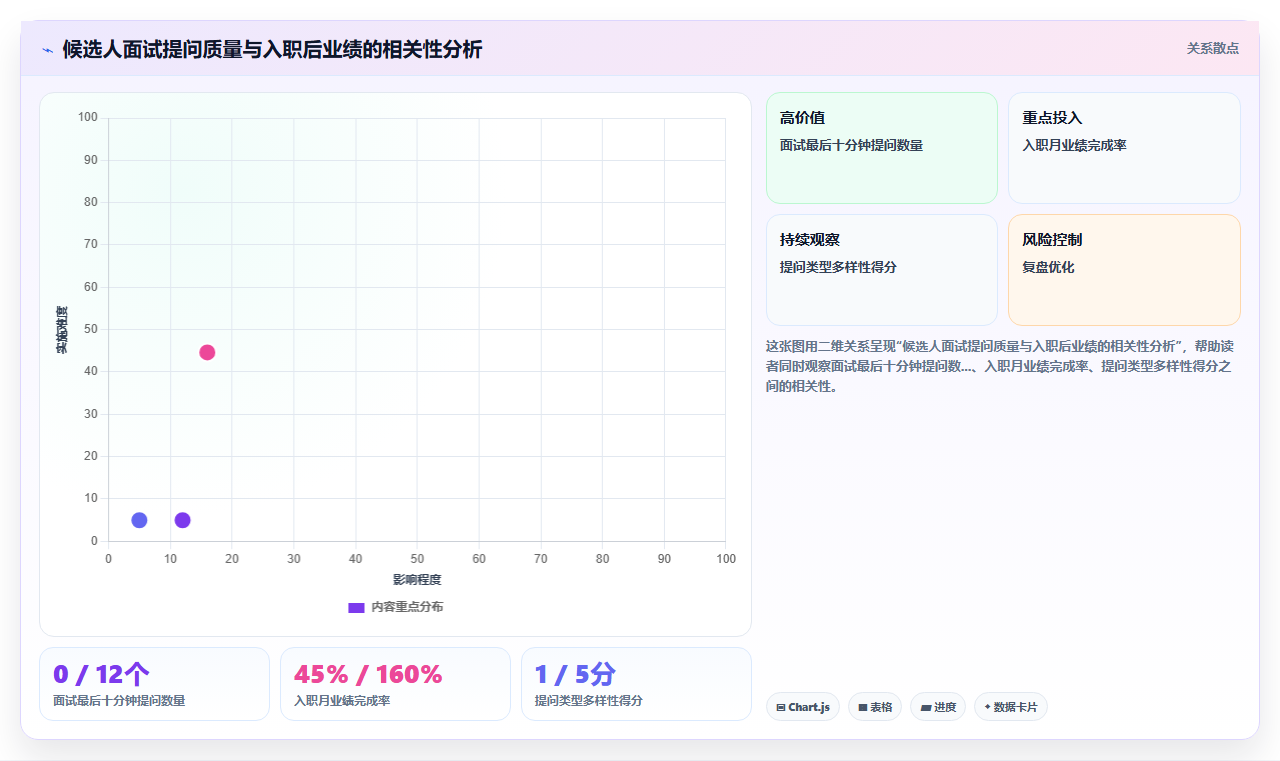The image size is (1280, 761).
Task: Select the 进度 tag chip
Action: point(938,707)
